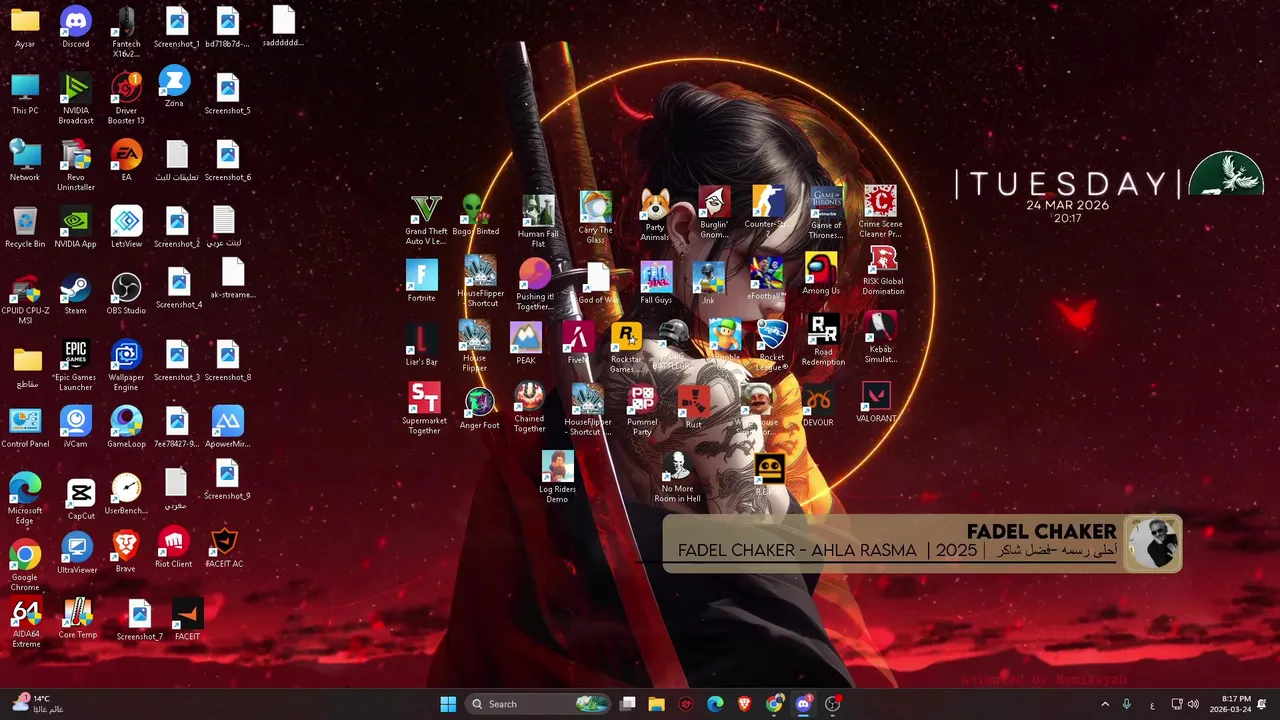
Task: Open the Fortnite desktop shortcut
Action: 421,281
